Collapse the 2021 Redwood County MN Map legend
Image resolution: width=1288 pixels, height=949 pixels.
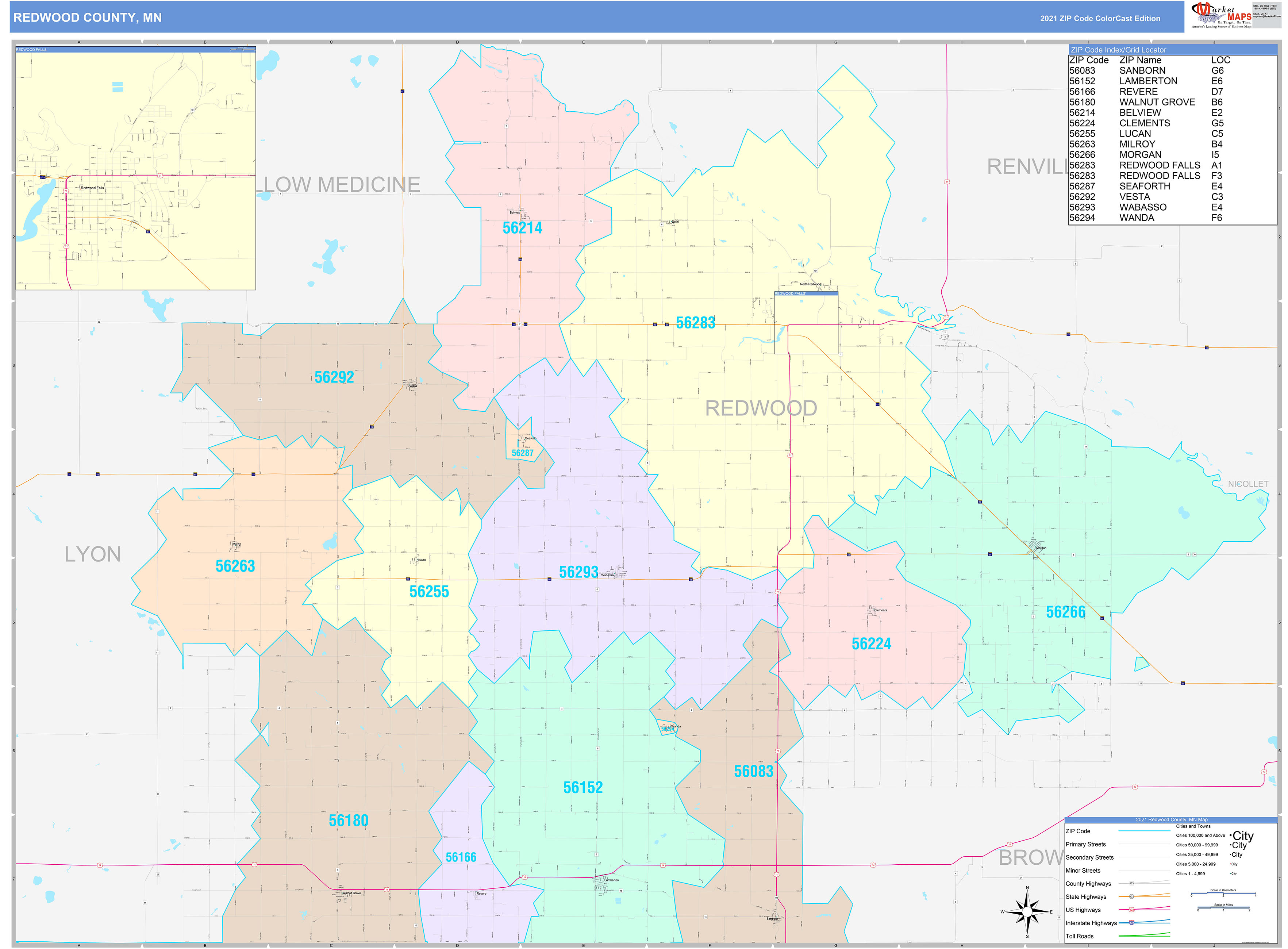coord(1171,820)
